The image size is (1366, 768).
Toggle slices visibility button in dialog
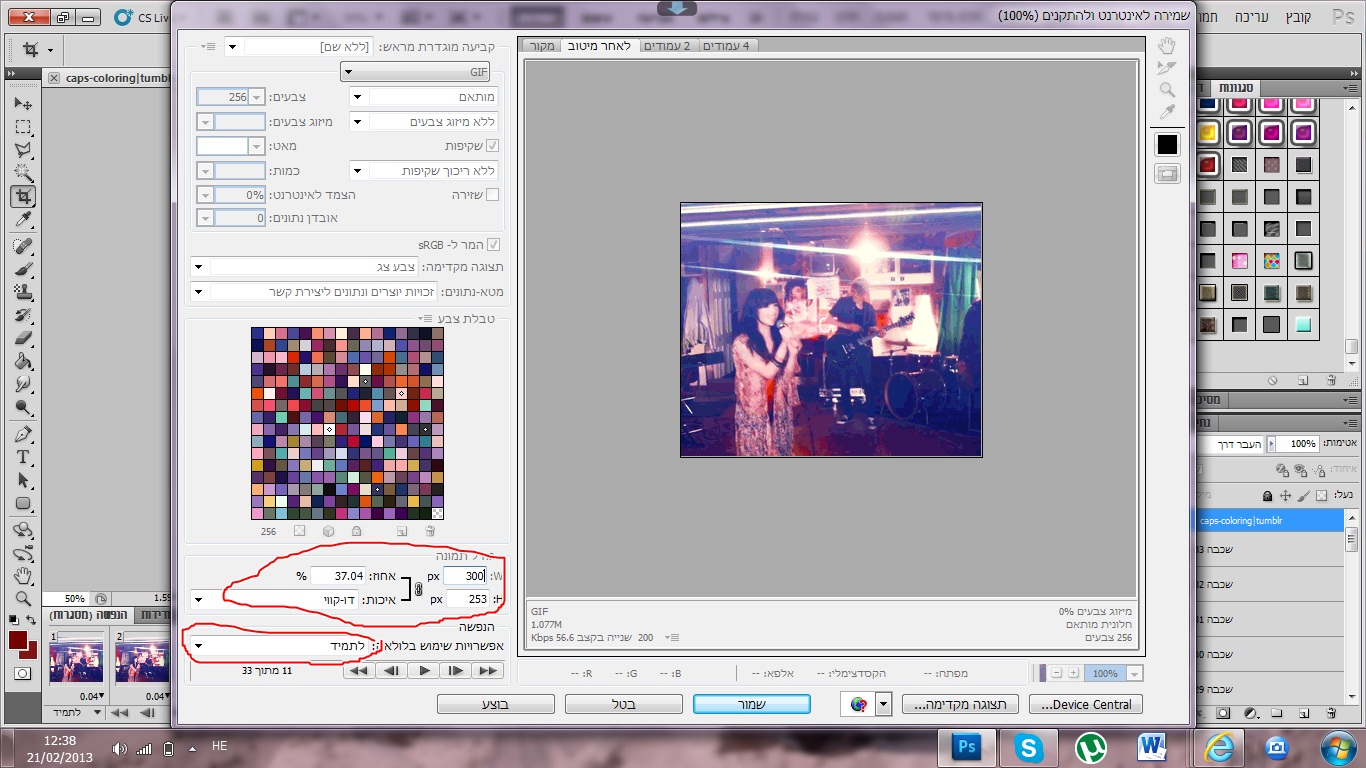1166,174
